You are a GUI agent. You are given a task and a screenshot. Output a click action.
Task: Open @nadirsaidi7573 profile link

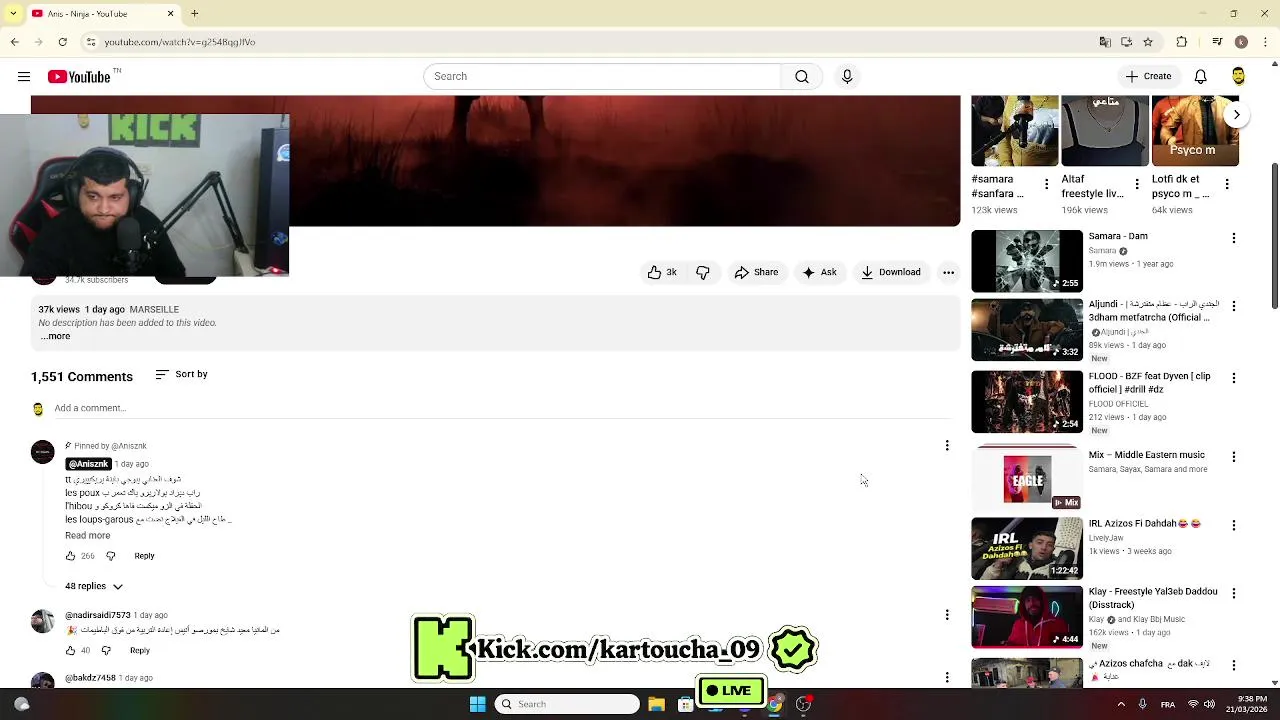point(98,615)
